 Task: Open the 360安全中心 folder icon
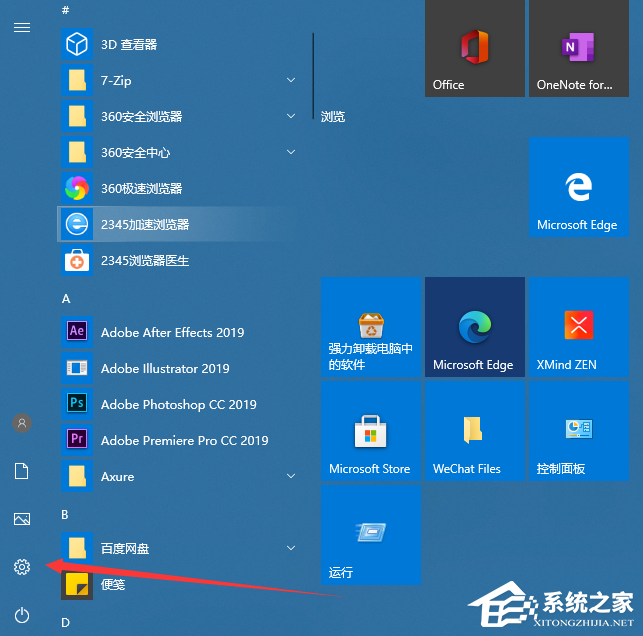77,152
